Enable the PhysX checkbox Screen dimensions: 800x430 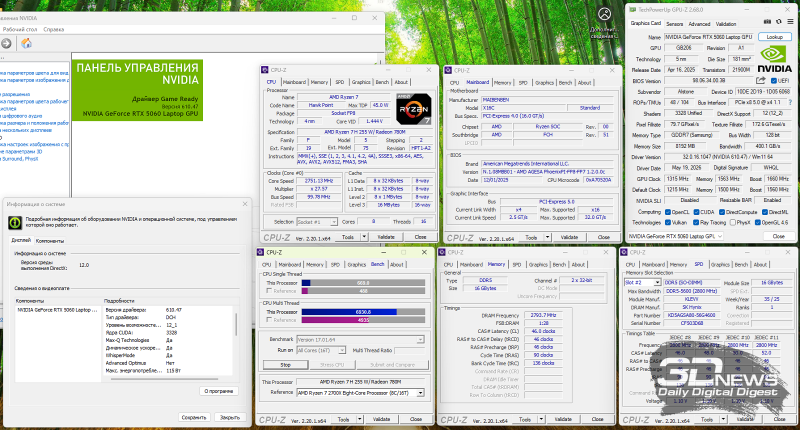[x=733, y=222]
